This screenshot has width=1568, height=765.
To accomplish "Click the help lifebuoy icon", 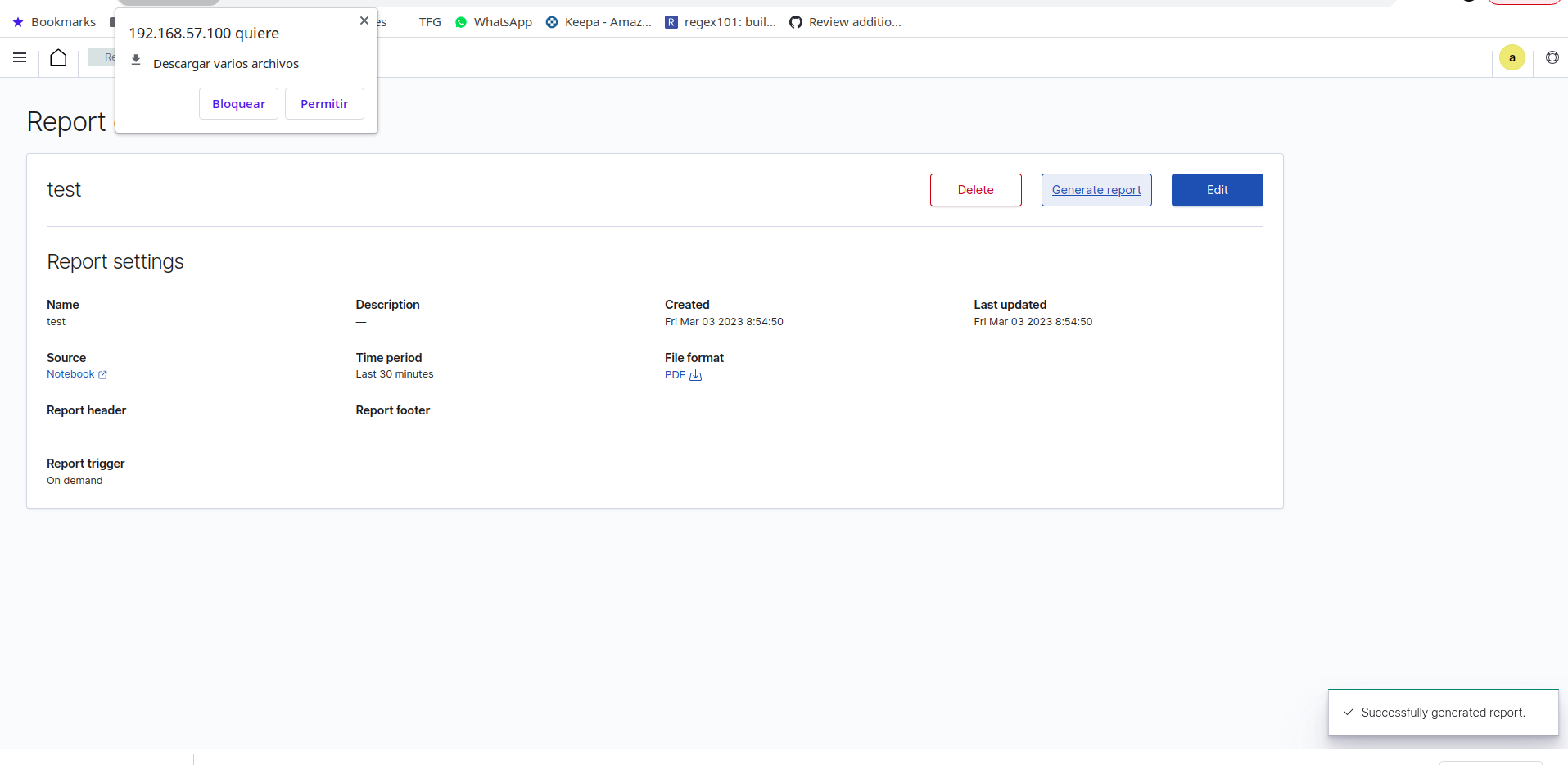I will click(1552, 57).
